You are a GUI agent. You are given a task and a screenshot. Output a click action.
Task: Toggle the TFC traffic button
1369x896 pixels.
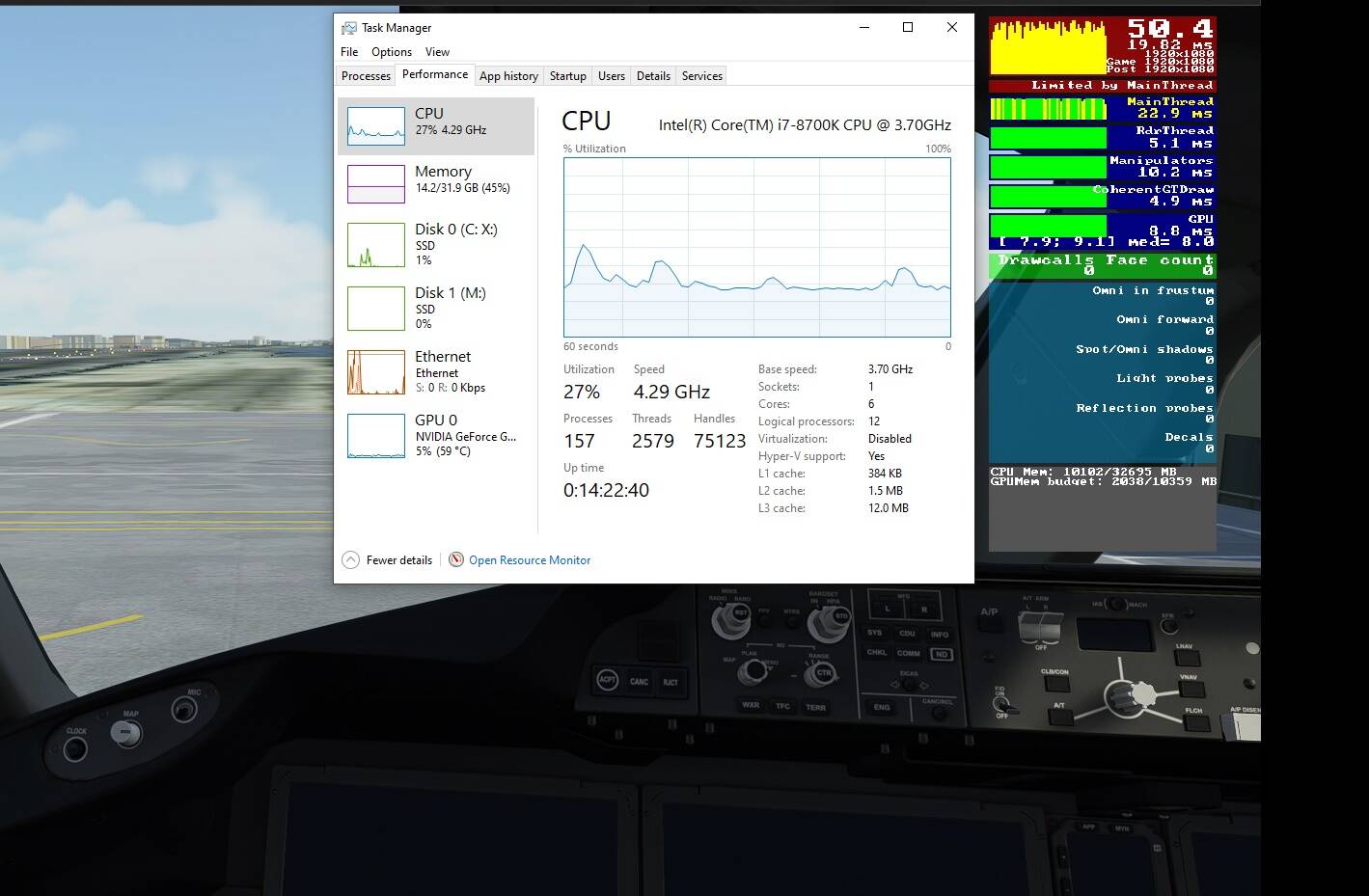(x=782, y=706)
